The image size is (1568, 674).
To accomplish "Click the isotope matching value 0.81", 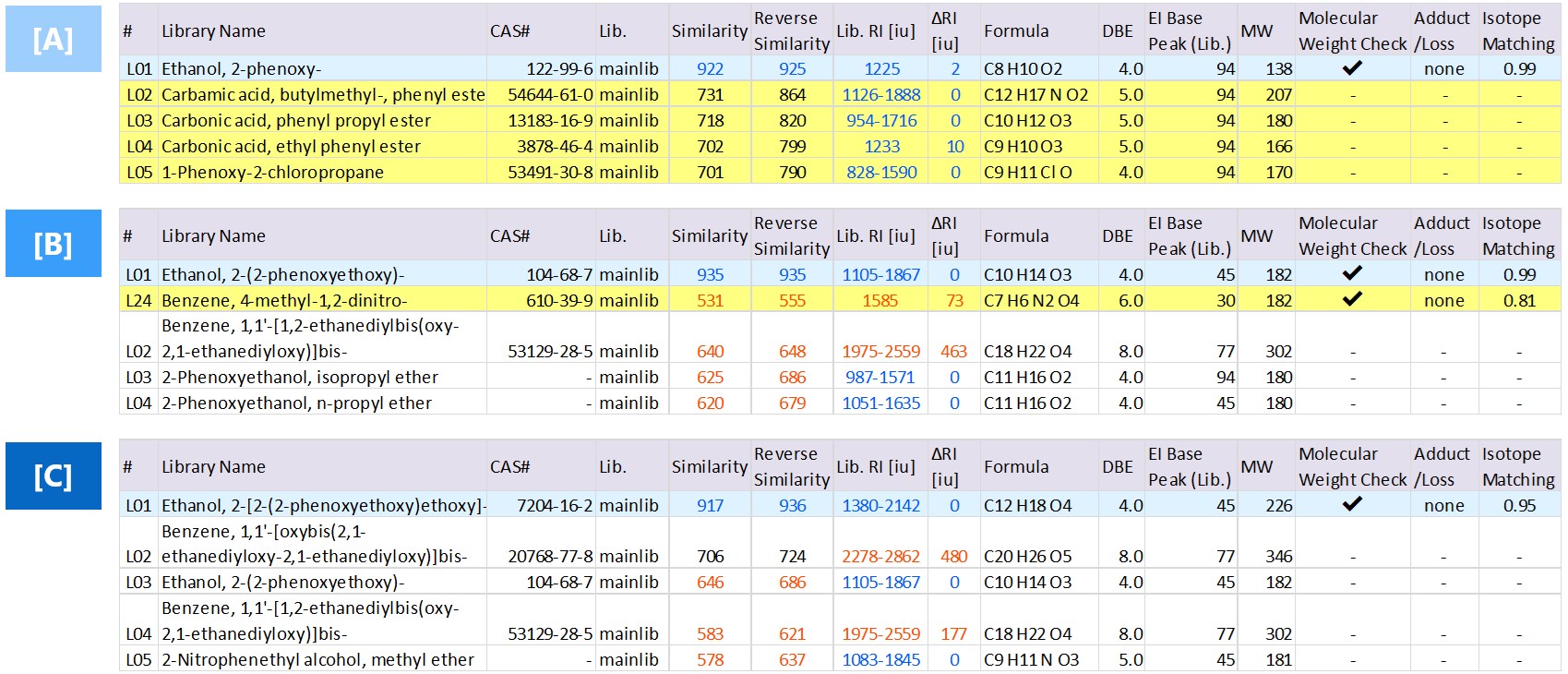I will (x=1518, y=300).
